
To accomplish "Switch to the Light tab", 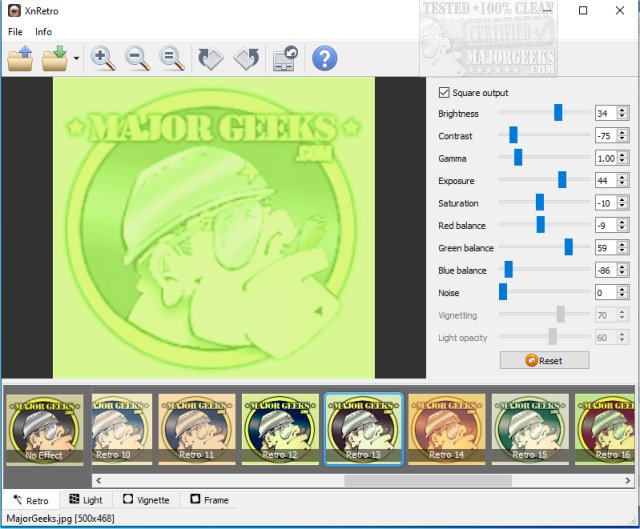I will [x=86, y=500].
